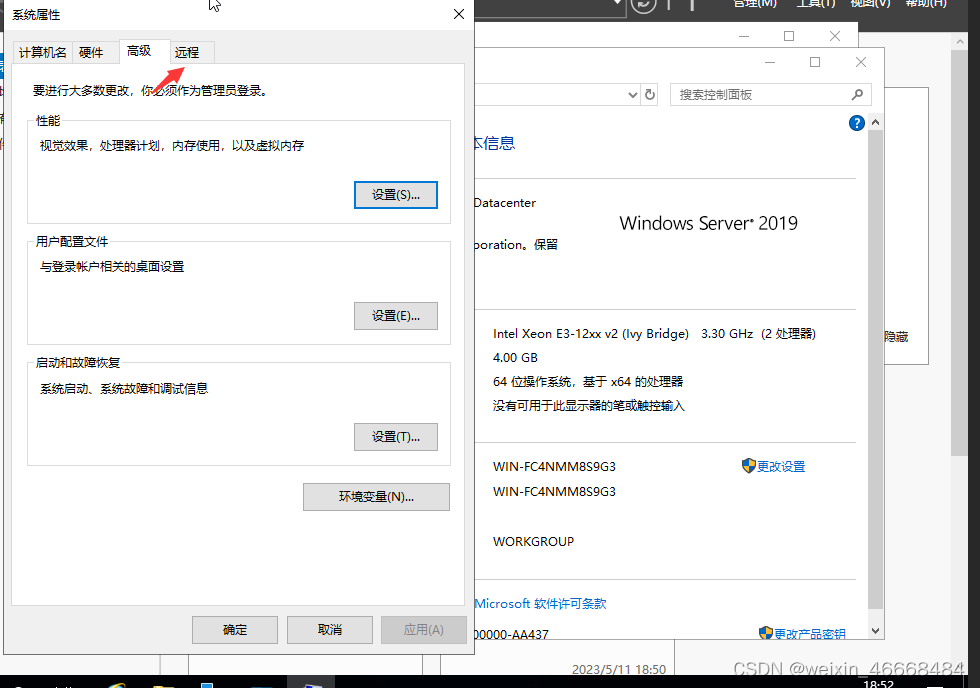Expand the address bar history dropdown
Image resolution: width=980 pixels, height=688 pixels.
pos(632,95)
